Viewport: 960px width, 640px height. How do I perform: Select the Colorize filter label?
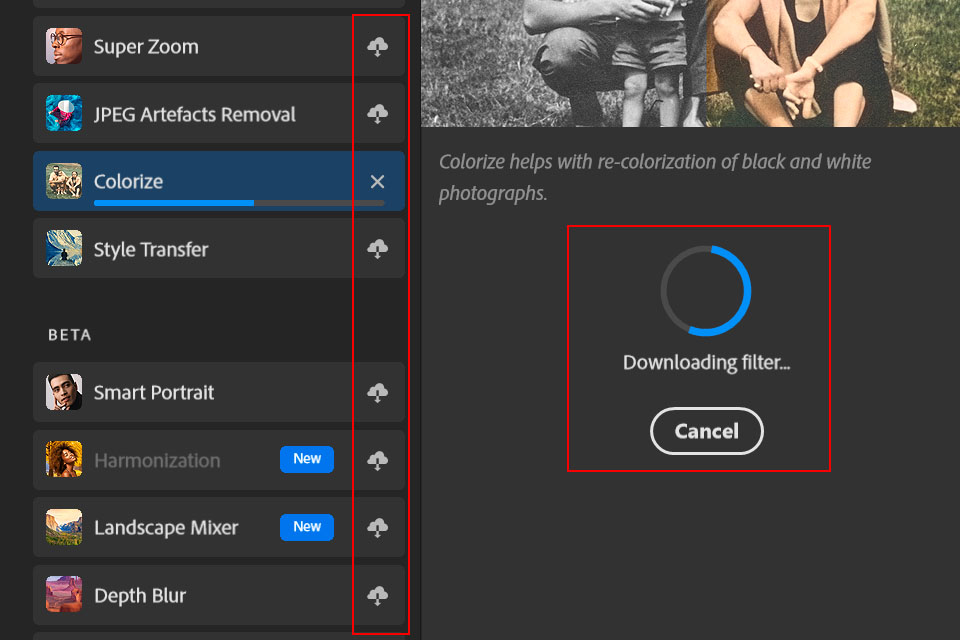pyautogui.click(x=129, y=182)
